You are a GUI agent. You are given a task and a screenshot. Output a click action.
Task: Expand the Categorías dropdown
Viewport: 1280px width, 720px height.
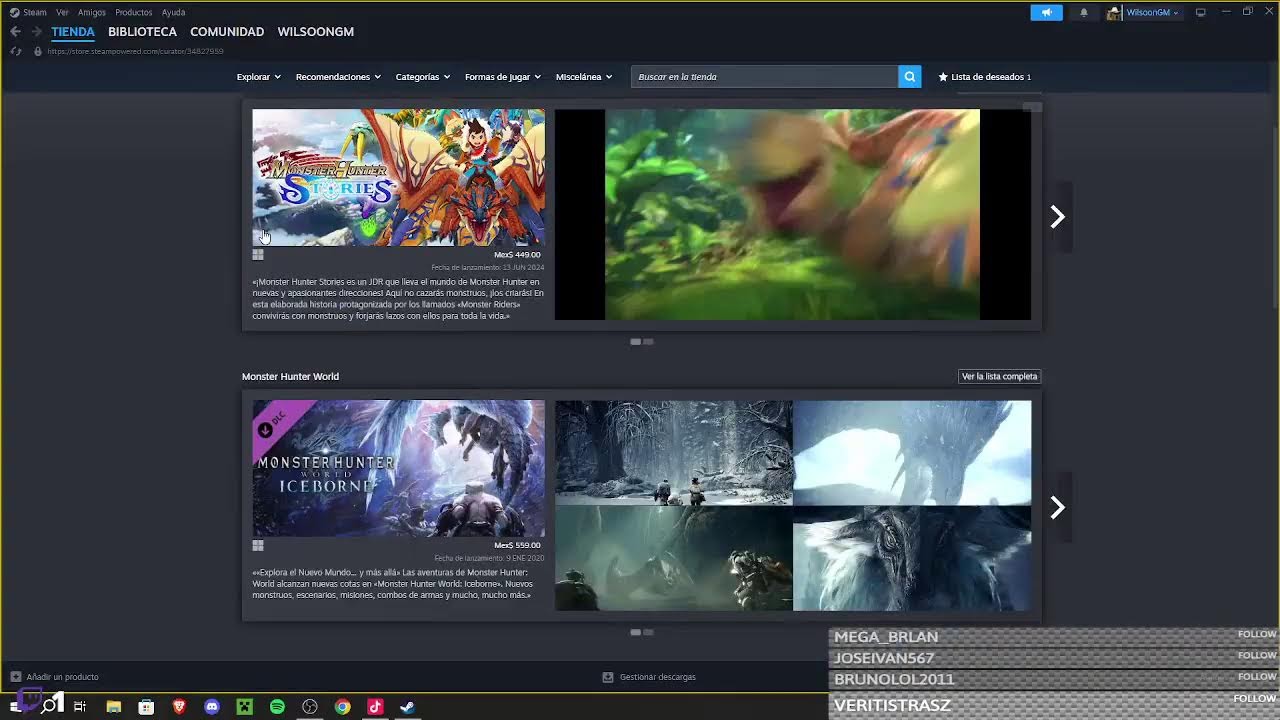423,77
